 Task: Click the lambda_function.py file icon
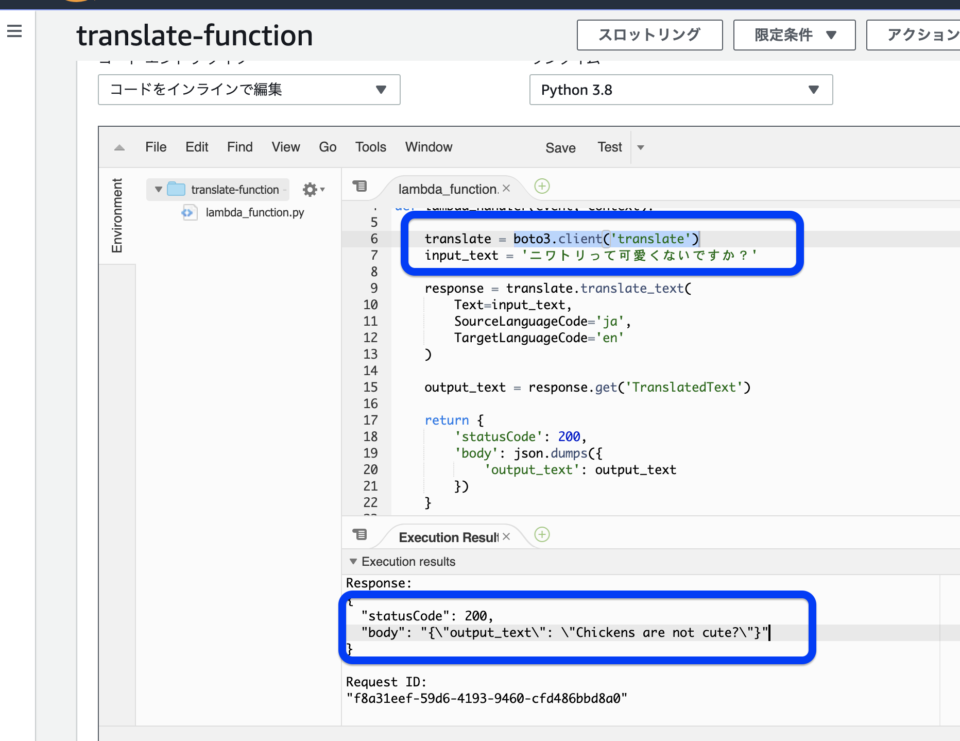(x=188, y=213)
